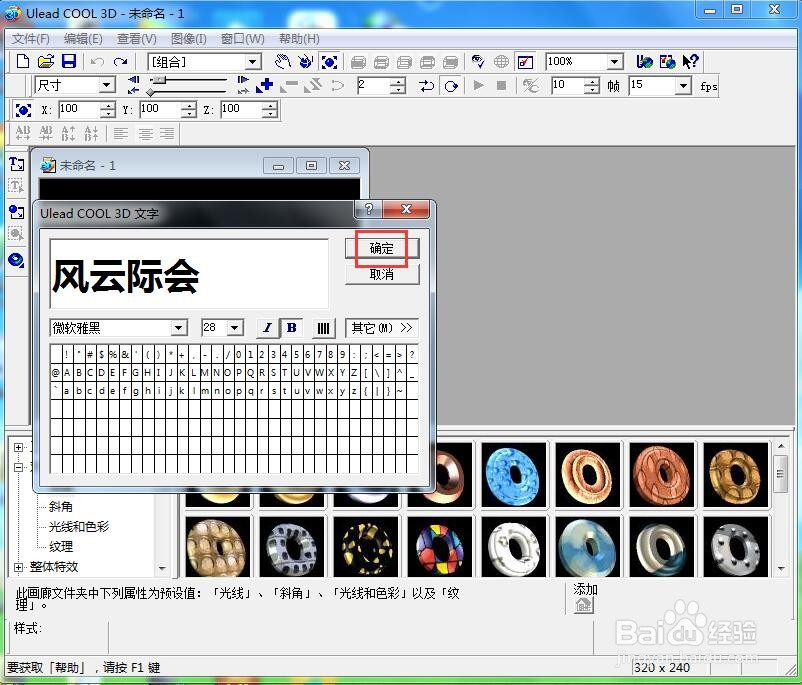The width and height of the screenshot is (802, 685).
Task: Click the 其它(M) >> button
Action: pyautogui.click(x=382, y=328)
